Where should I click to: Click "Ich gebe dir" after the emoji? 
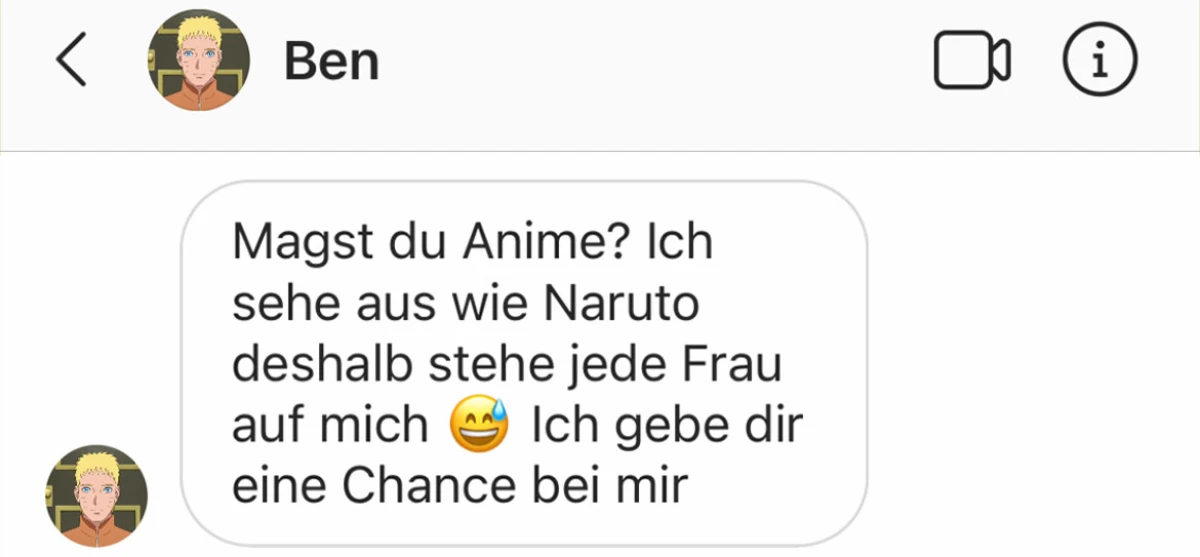[x=667, y=427]
